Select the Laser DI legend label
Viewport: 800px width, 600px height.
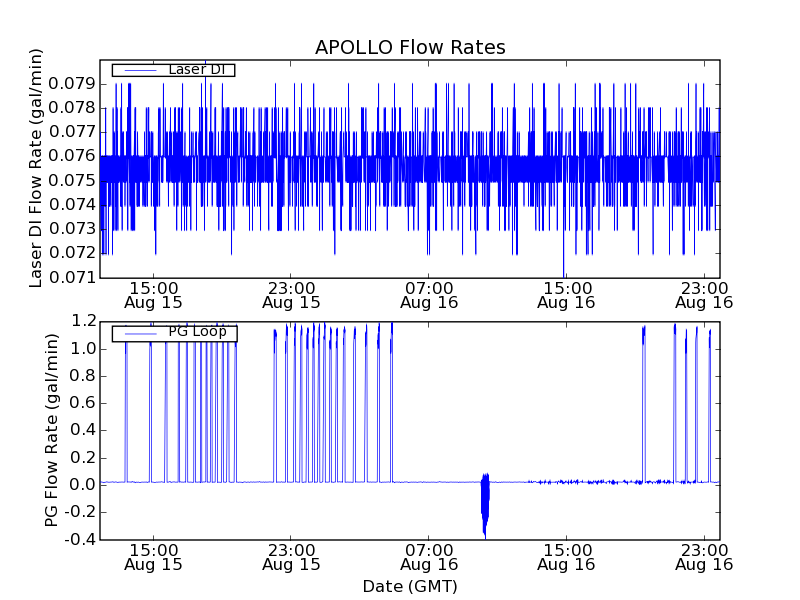[x=197, y=69]
